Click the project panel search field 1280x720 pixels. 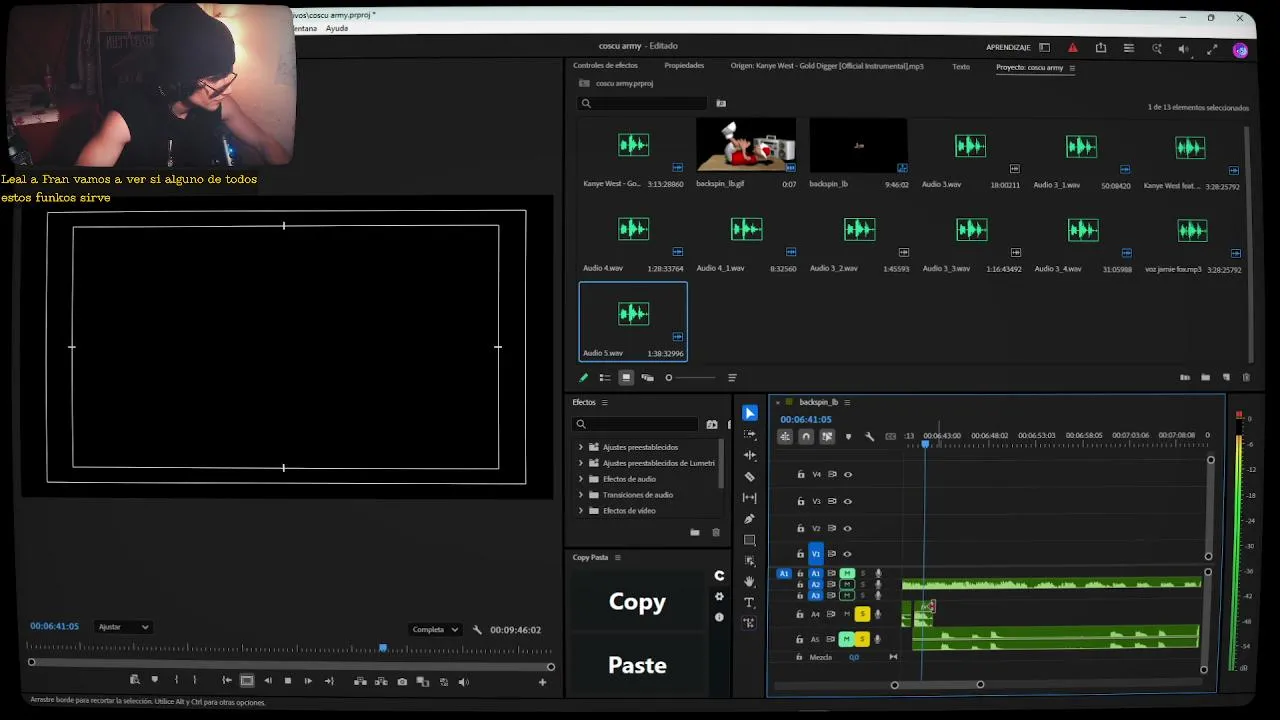coord(643,103)
